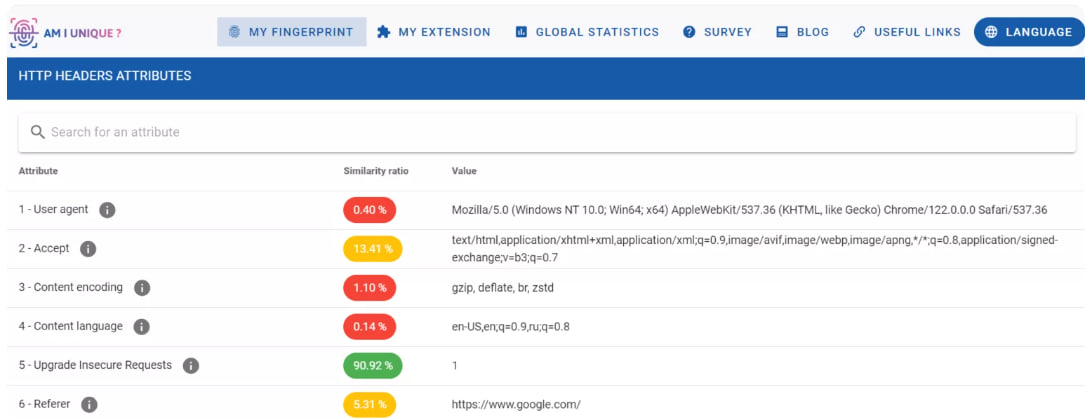Go to My Extension page
The height and width of the screenshot is (419, 1091).
tap(434, 32)
